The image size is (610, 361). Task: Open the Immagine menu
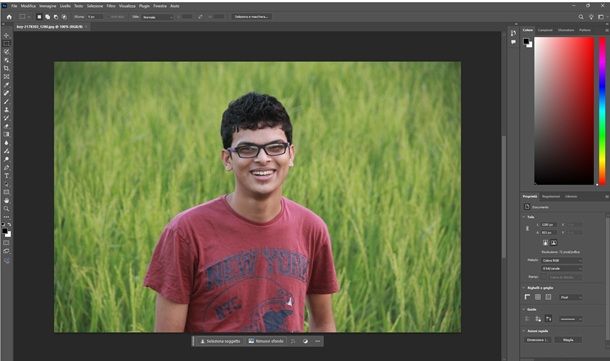pos(48,6)
